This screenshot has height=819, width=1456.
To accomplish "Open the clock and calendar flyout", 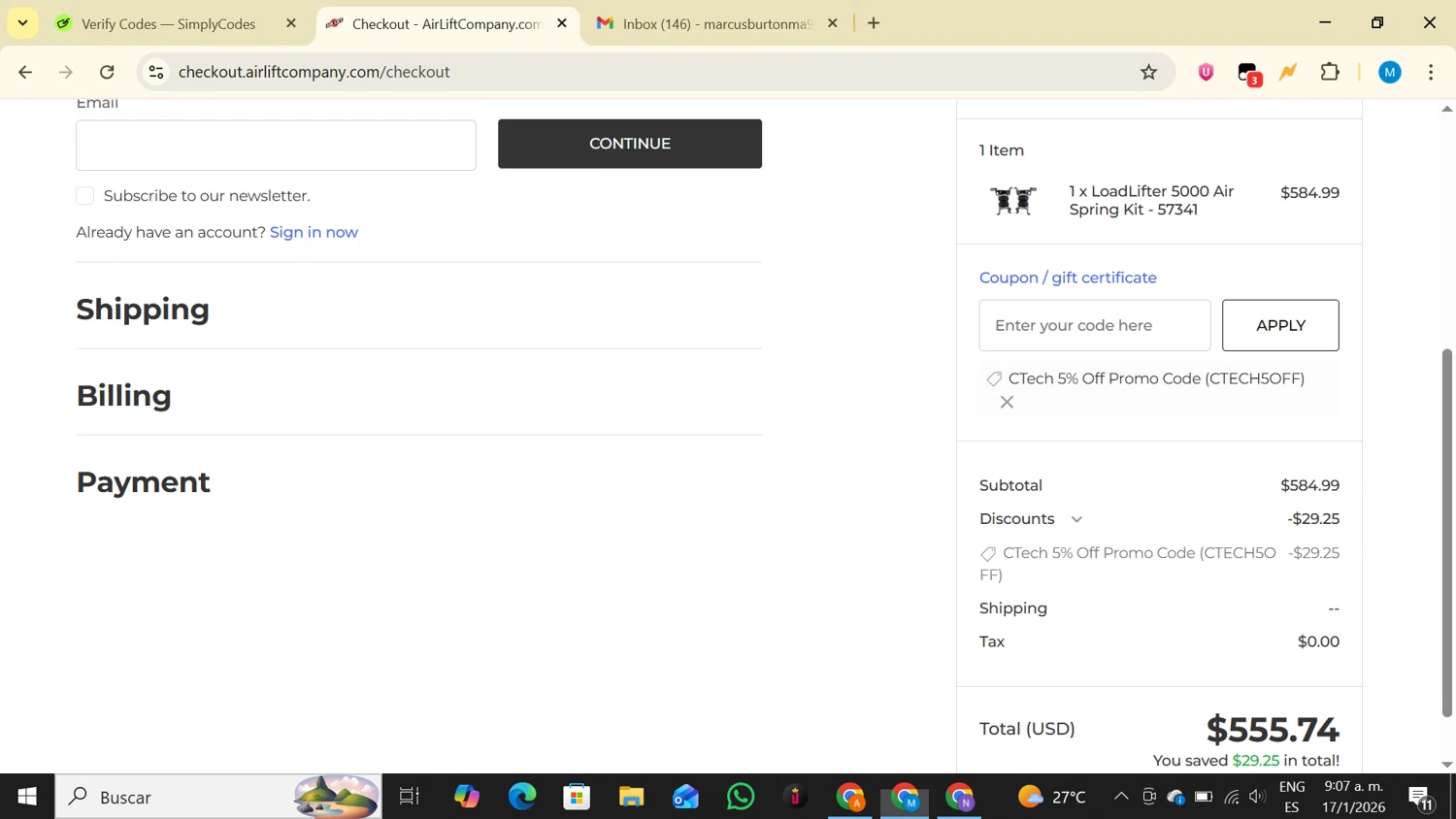I will point(1354,797).
